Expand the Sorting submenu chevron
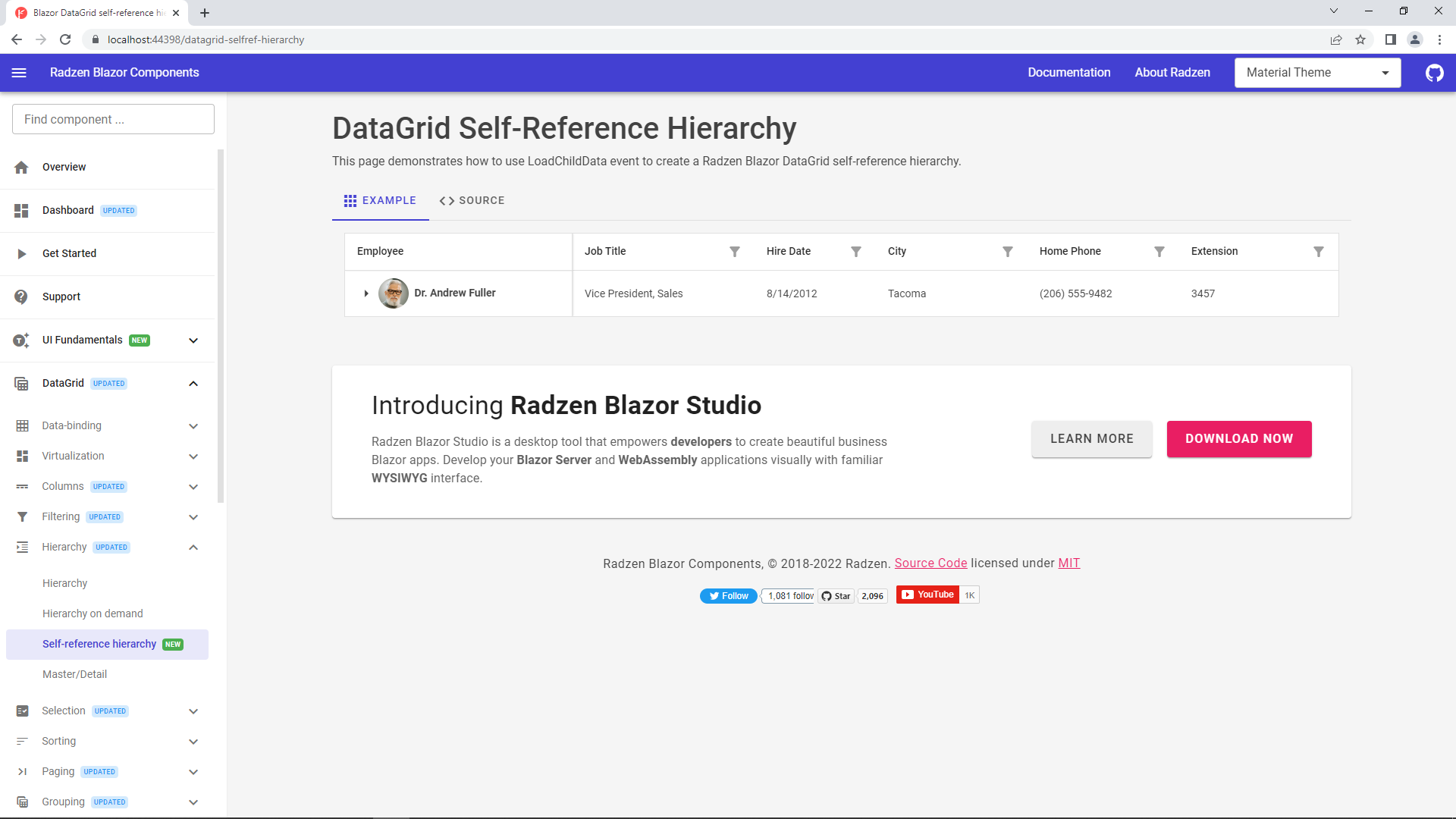1456x819 pixels. click(193, 742)
